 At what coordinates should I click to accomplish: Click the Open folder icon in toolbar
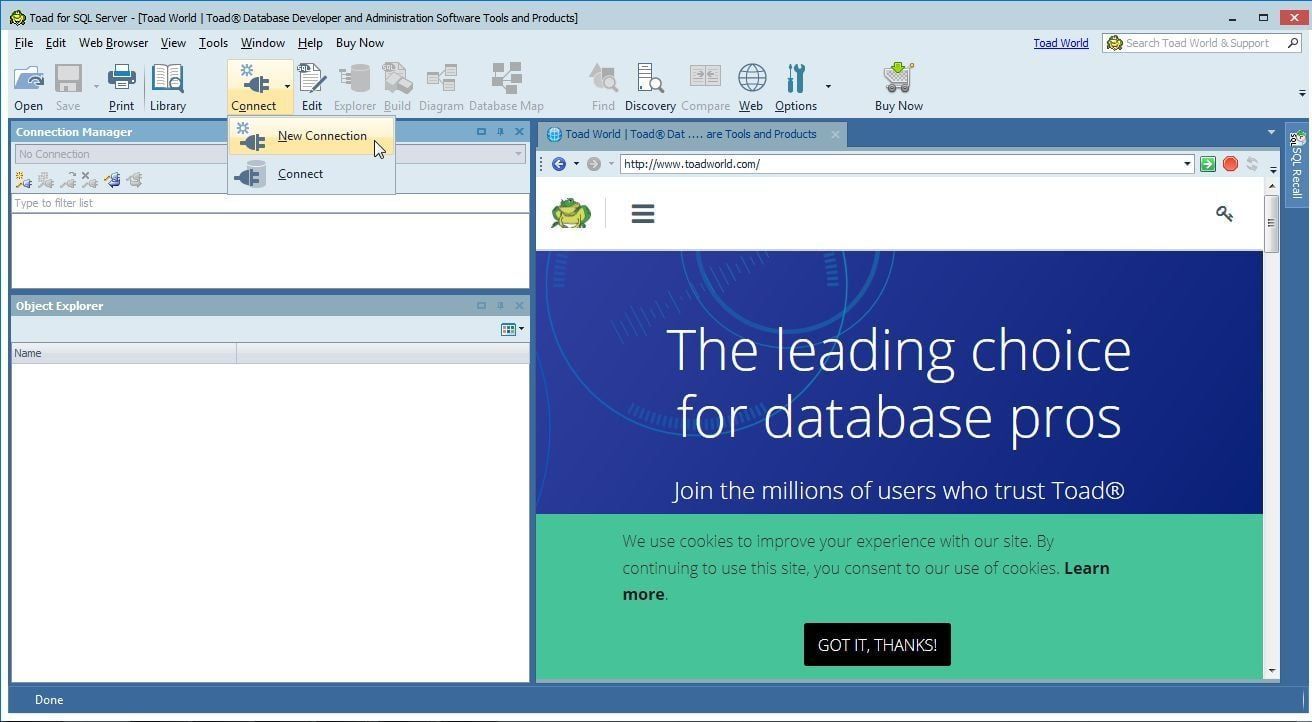[28, 79]
